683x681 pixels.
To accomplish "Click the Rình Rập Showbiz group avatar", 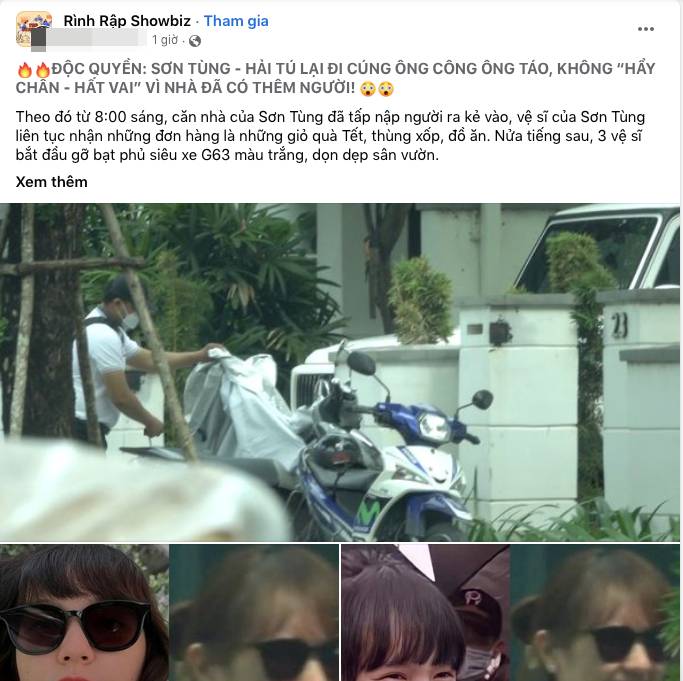I will tap(34, 29).
